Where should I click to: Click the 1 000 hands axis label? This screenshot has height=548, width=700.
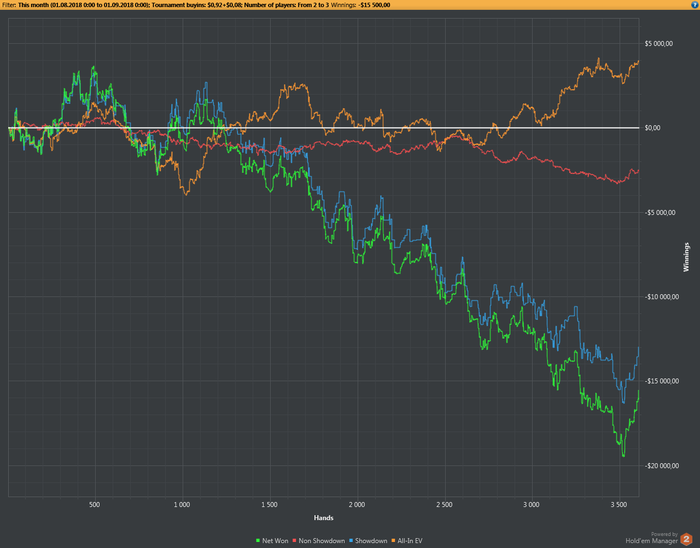tap(182, 505)
